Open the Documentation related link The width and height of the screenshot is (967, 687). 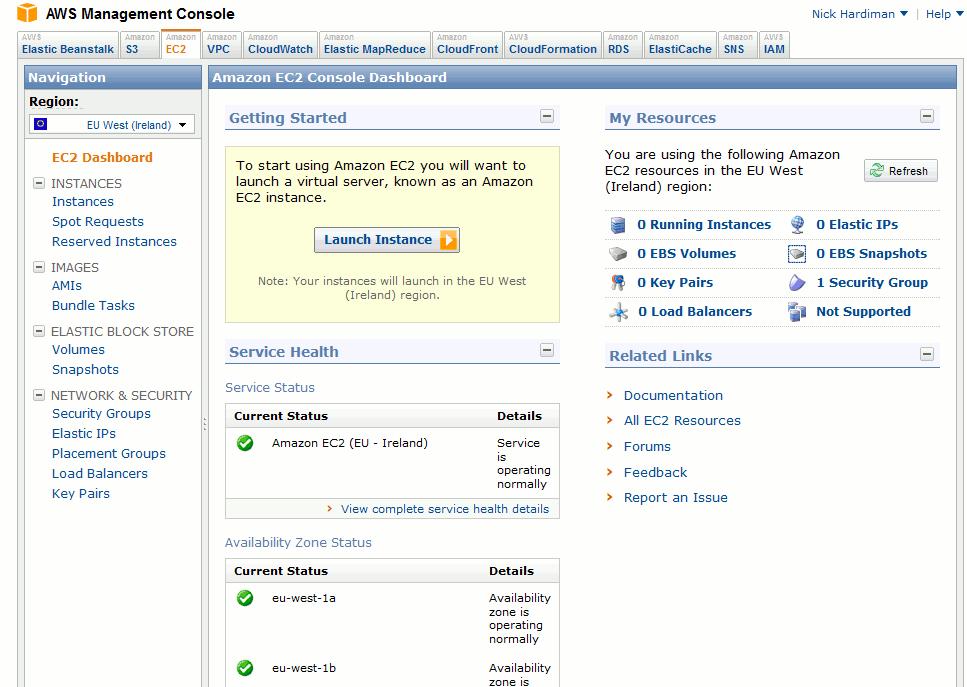point(673,395)
